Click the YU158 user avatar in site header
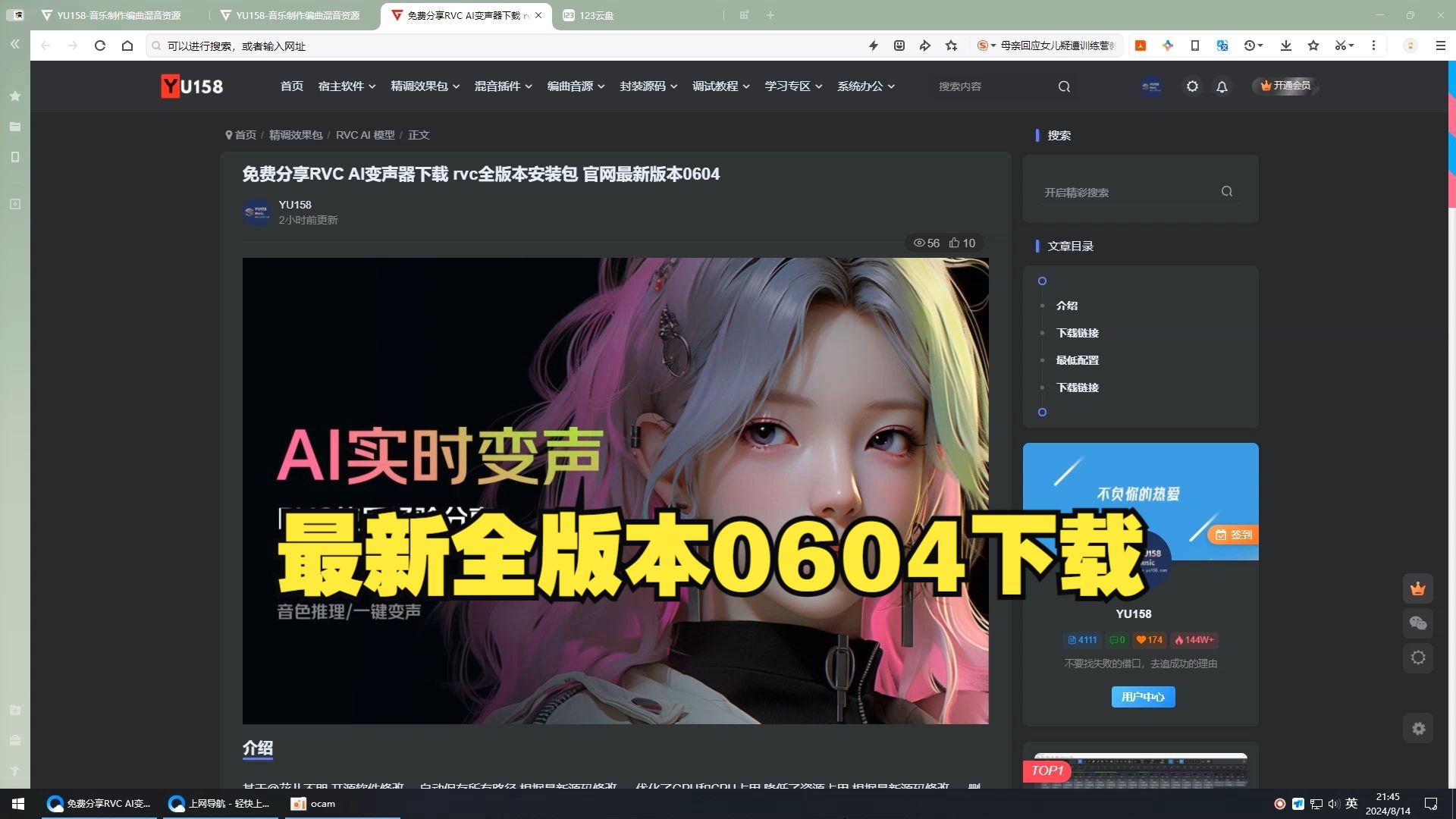This screenshot has width=1456, height=819. point(1151,86)
